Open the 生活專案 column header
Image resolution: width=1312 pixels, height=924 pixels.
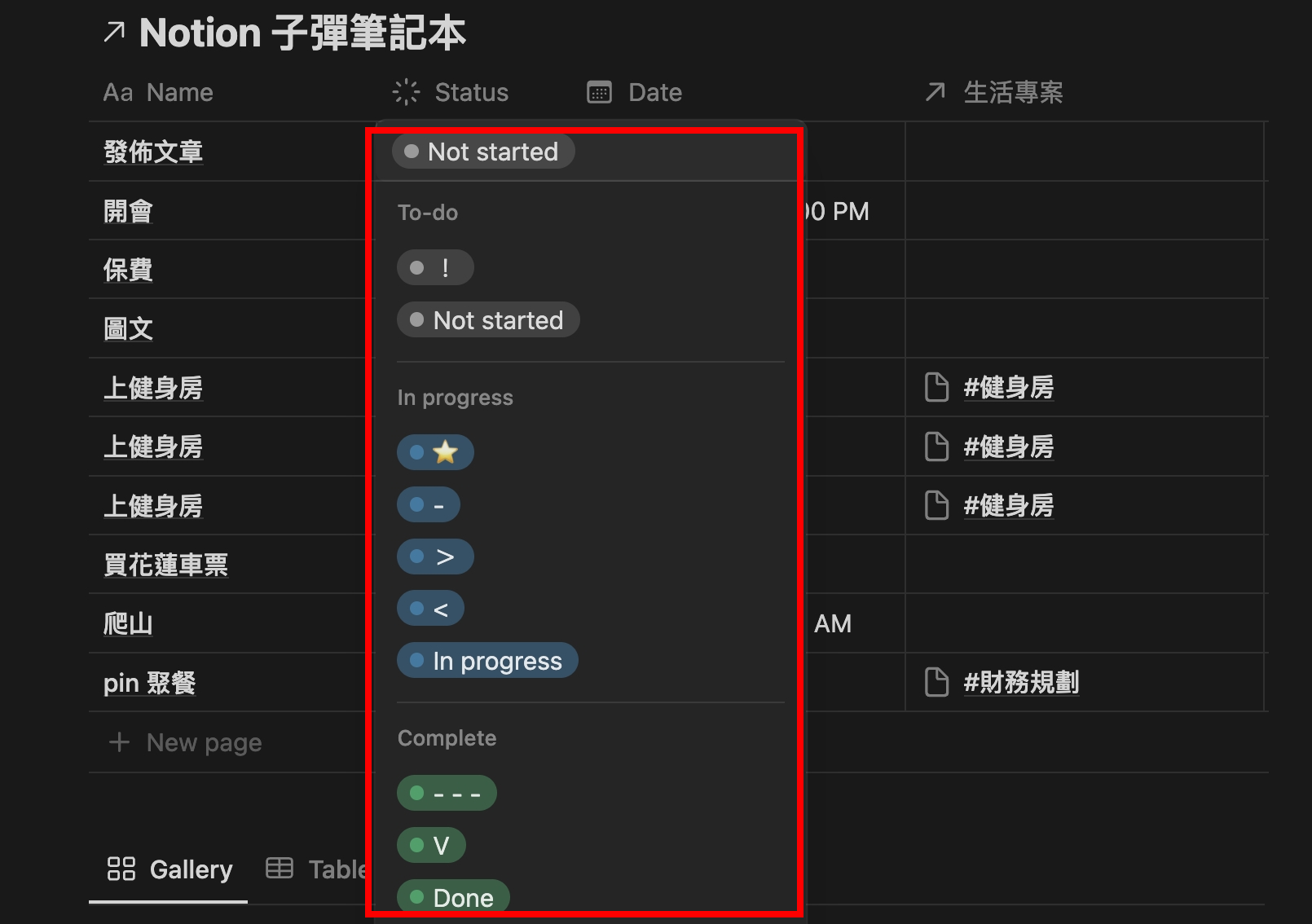tap(994, 92)
